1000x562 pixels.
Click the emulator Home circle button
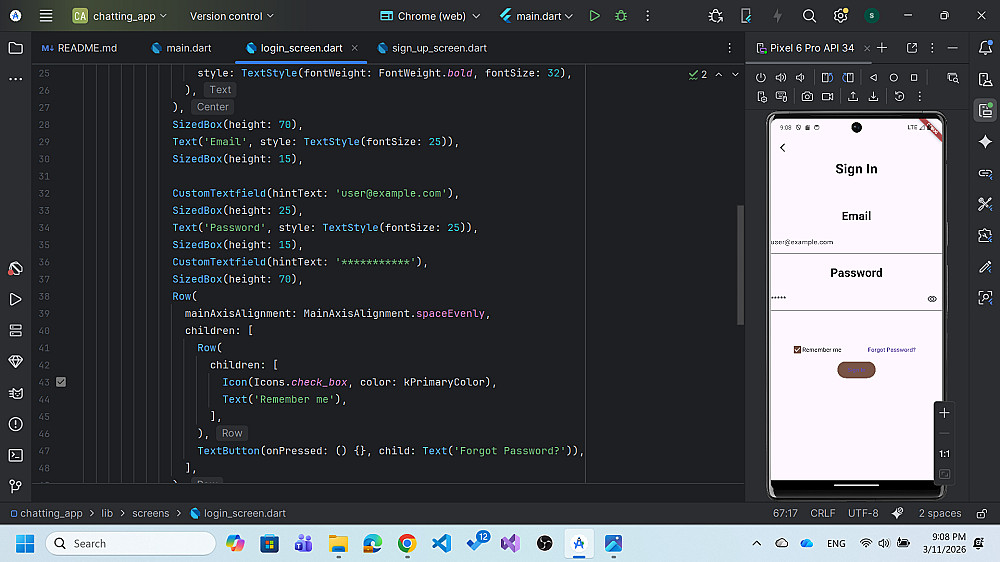click(x=894, y=78)
